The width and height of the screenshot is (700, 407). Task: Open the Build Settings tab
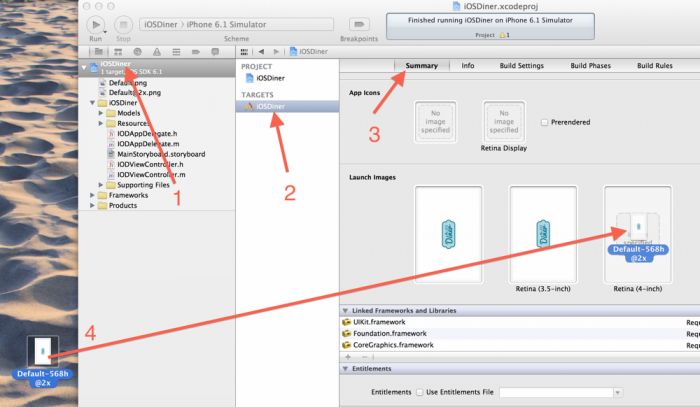click(521, 66)
